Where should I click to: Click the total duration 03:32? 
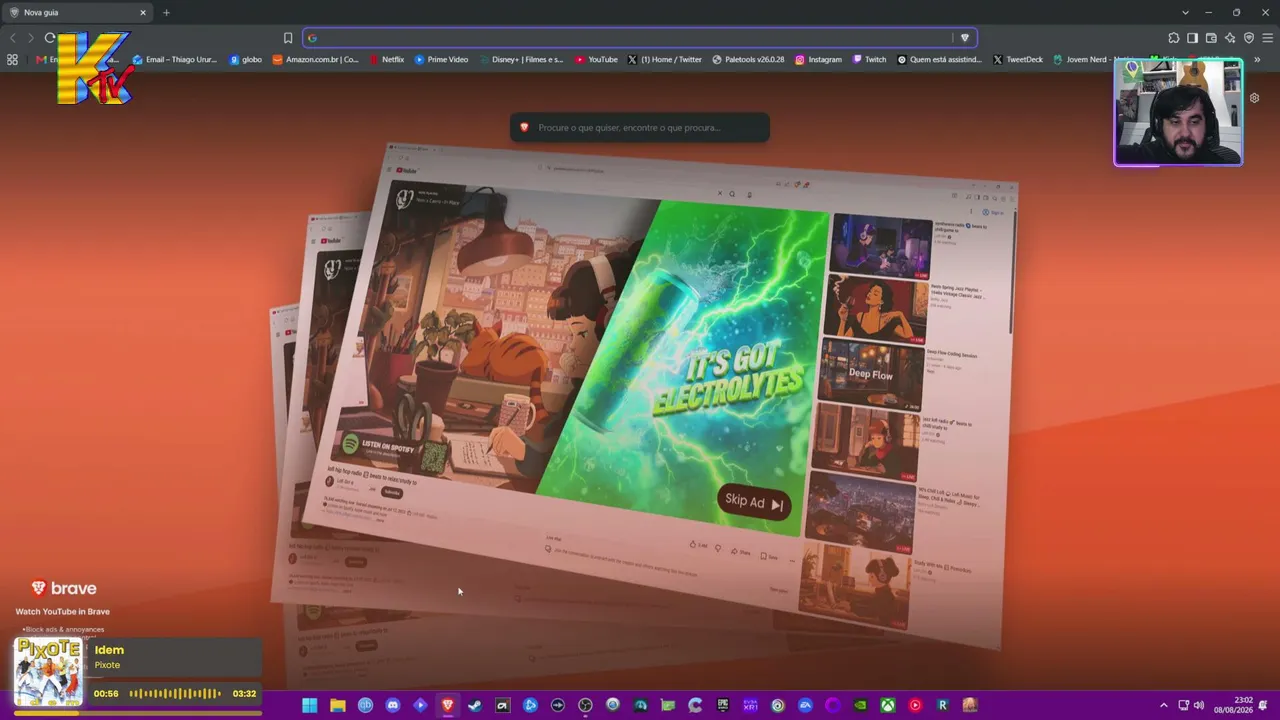click(x=244, y=693)
